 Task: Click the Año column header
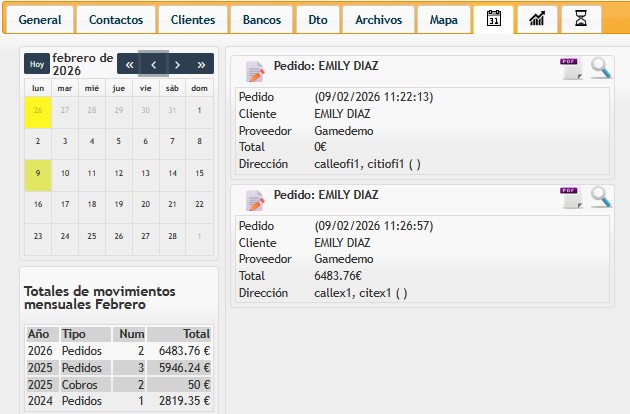point(42,334)
